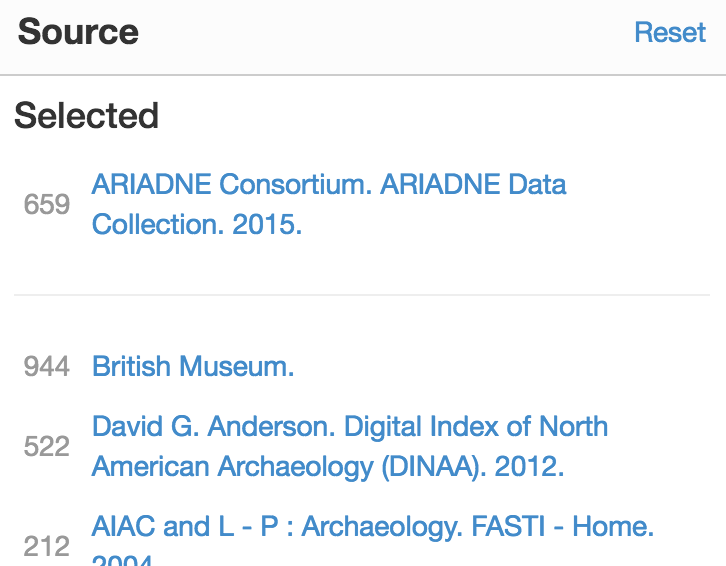Filter by British Museum source

click(x=193, y=366)
